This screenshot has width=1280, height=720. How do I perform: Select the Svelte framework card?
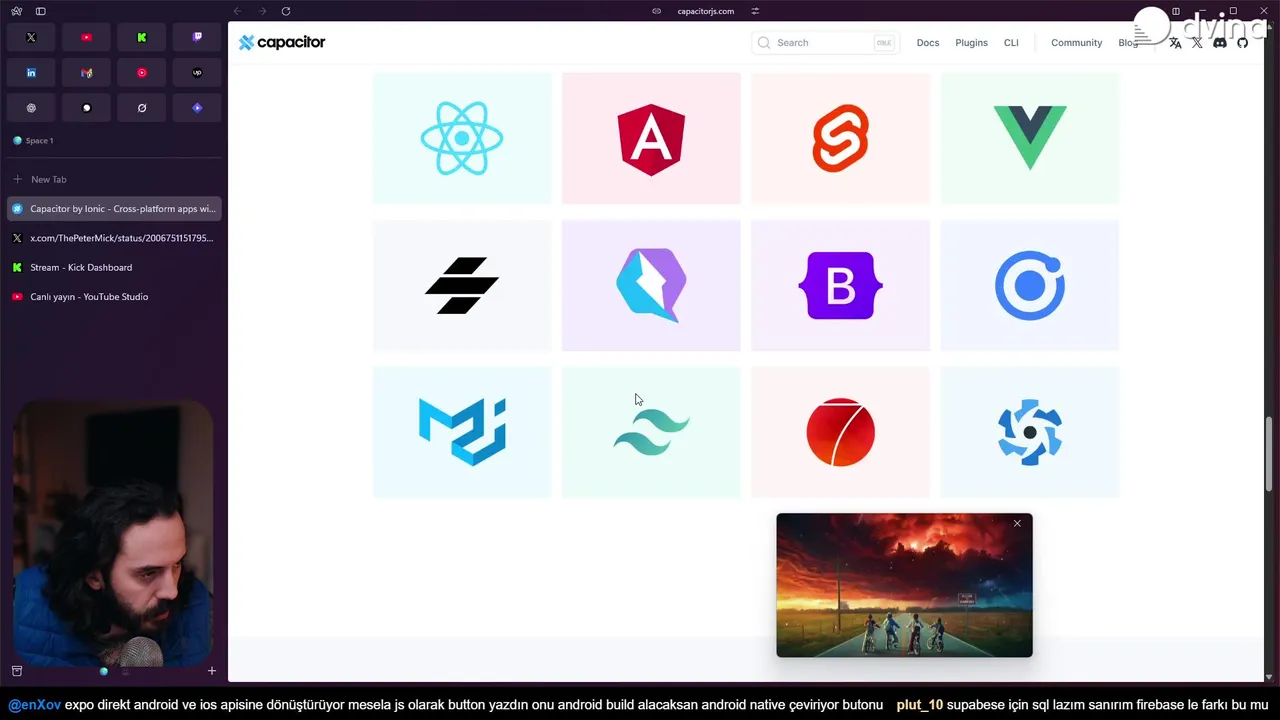click(840, 138)
